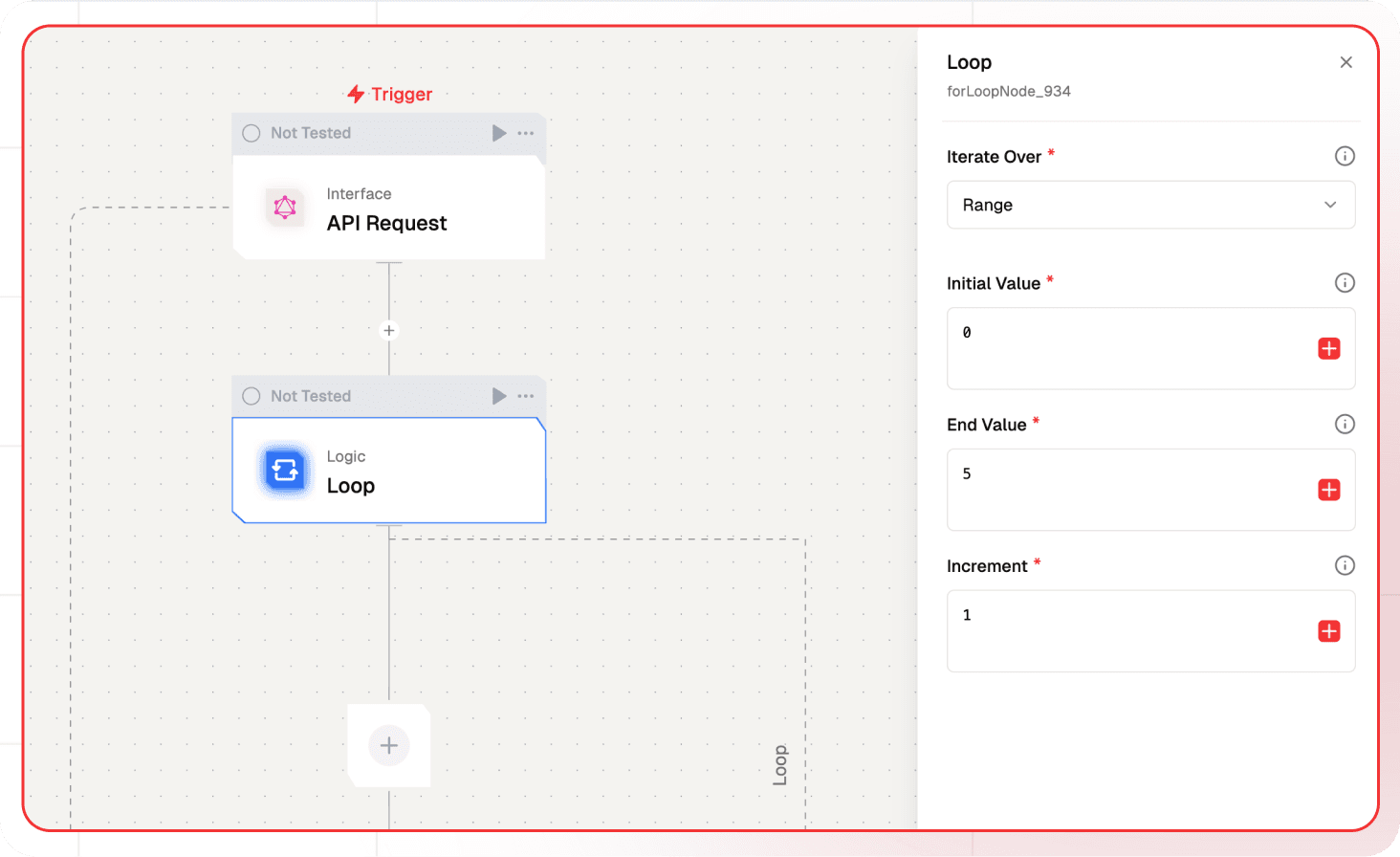This screenshot has width=1400, height=857.
Task: Show info for Iterate Over
Action: click(1345, 156)
